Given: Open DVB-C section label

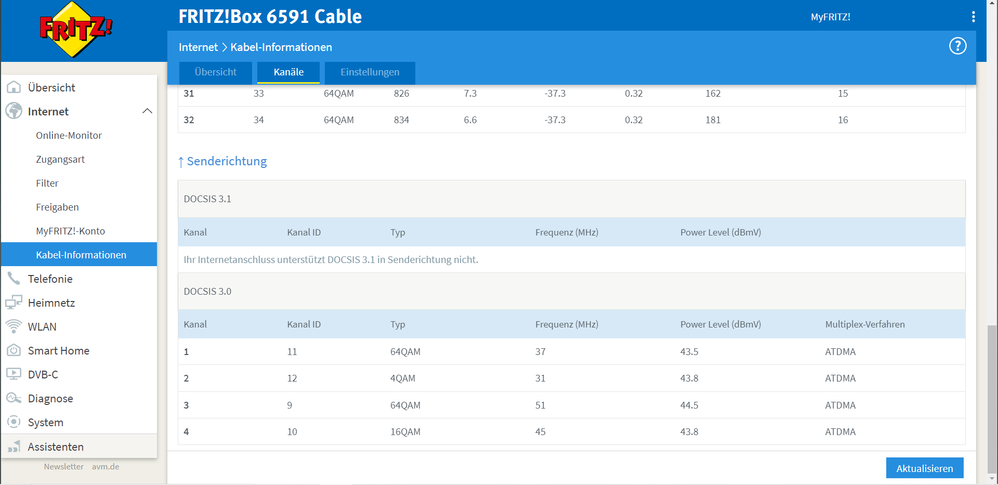Looking at the screenshot, I should [x=43, y=374].
